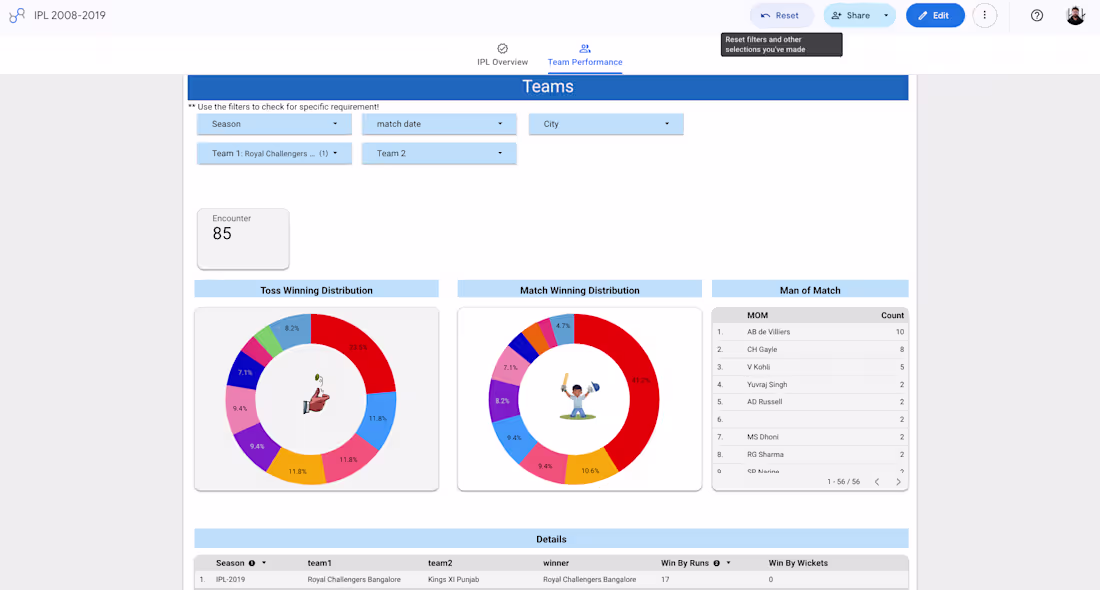Select the Yuvraj Singh row
The height and width of the screenshot is (590, 1100).
point(810,384)
